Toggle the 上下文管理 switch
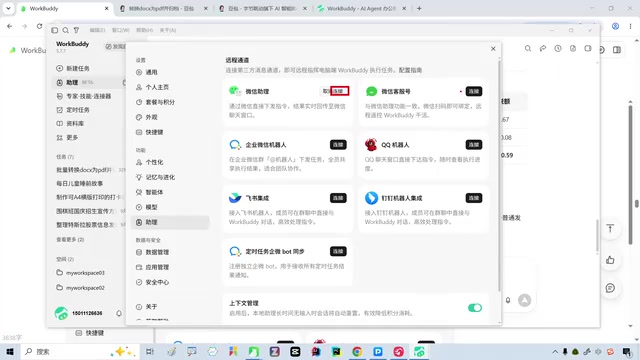This screenshot has width=640, height=360. coord(475,308)
